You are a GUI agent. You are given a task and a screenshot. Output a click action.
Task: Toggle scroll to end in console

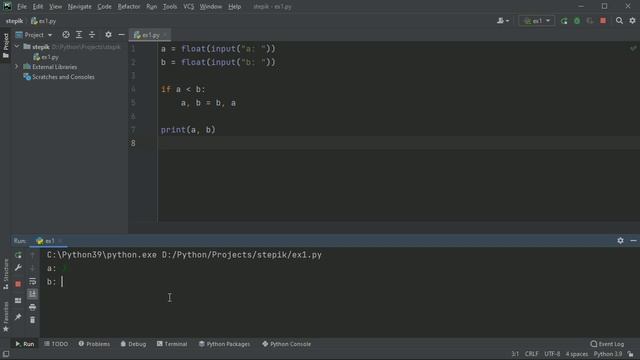(32, 294)
